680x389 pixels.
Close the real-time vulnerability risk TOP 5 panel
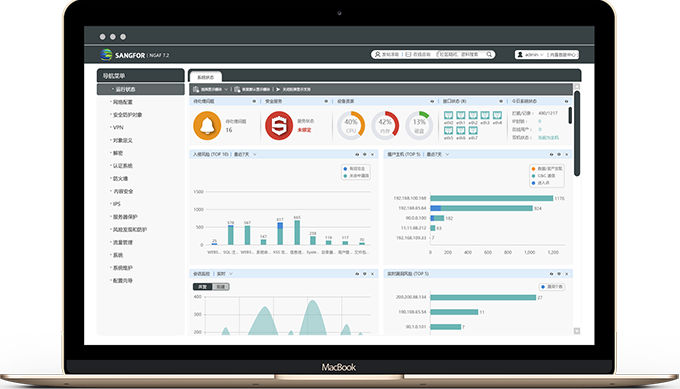point(566,274)
